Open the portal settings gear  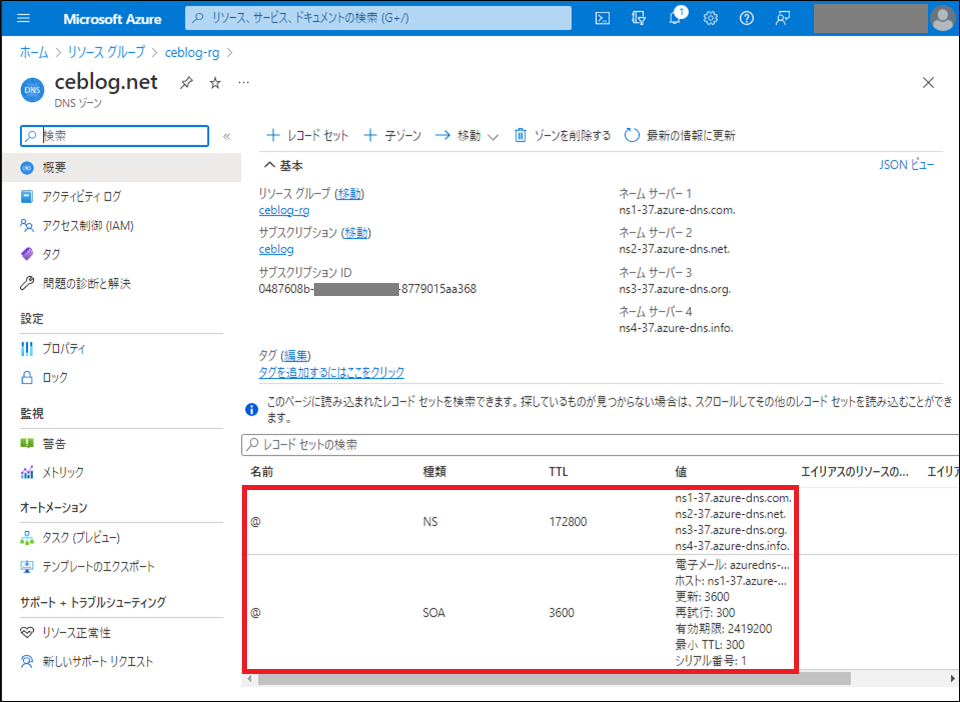point(710,18)
